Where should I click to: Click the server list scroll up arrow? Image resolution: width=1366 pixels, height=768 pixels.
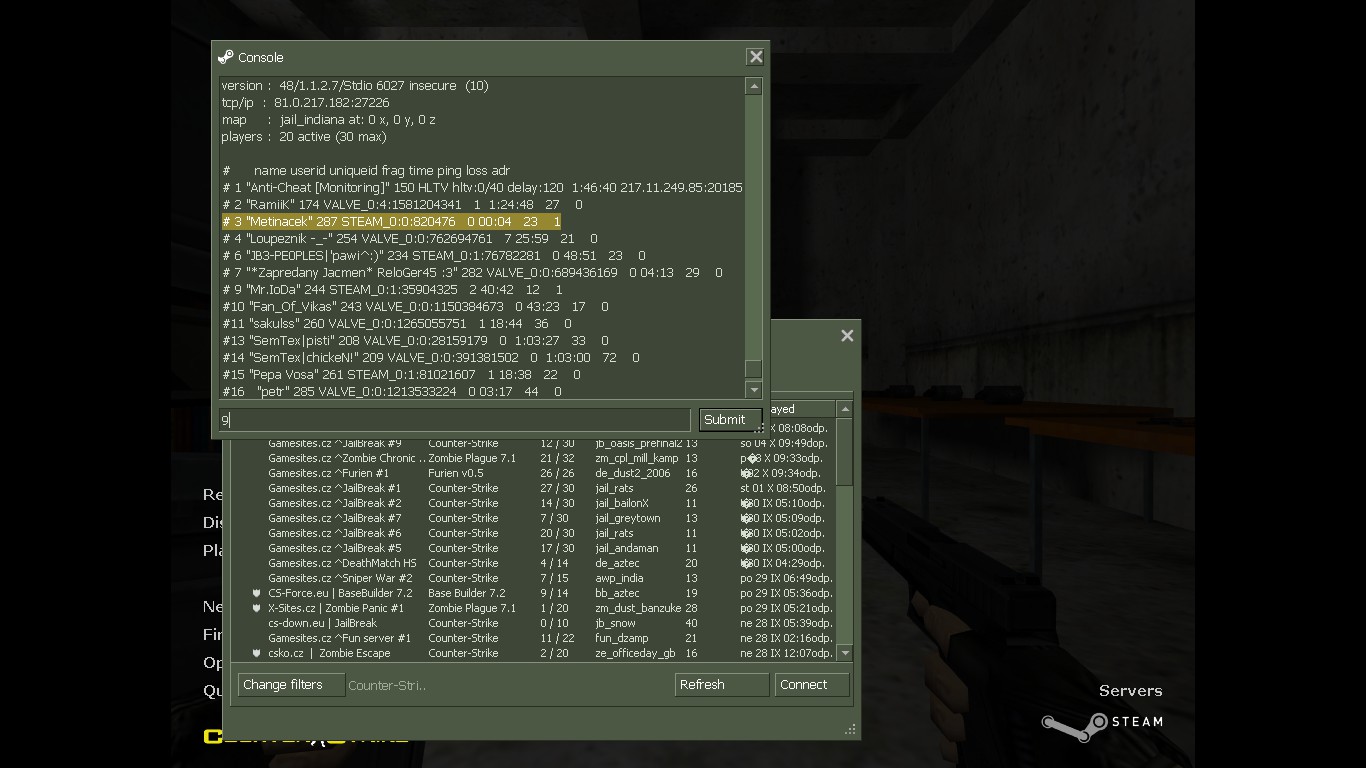coord(845,409)
